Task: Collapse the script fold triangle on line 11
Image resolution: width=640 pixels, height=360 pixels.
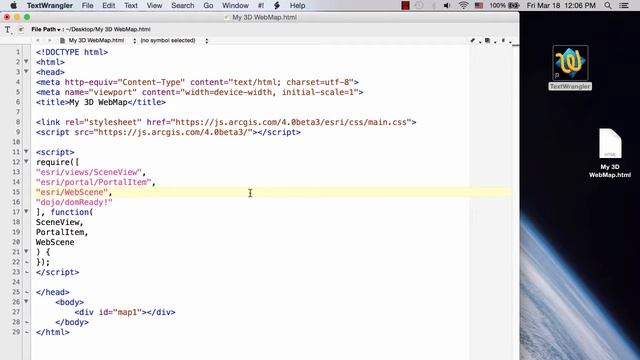Action: (x=26, y=151)
